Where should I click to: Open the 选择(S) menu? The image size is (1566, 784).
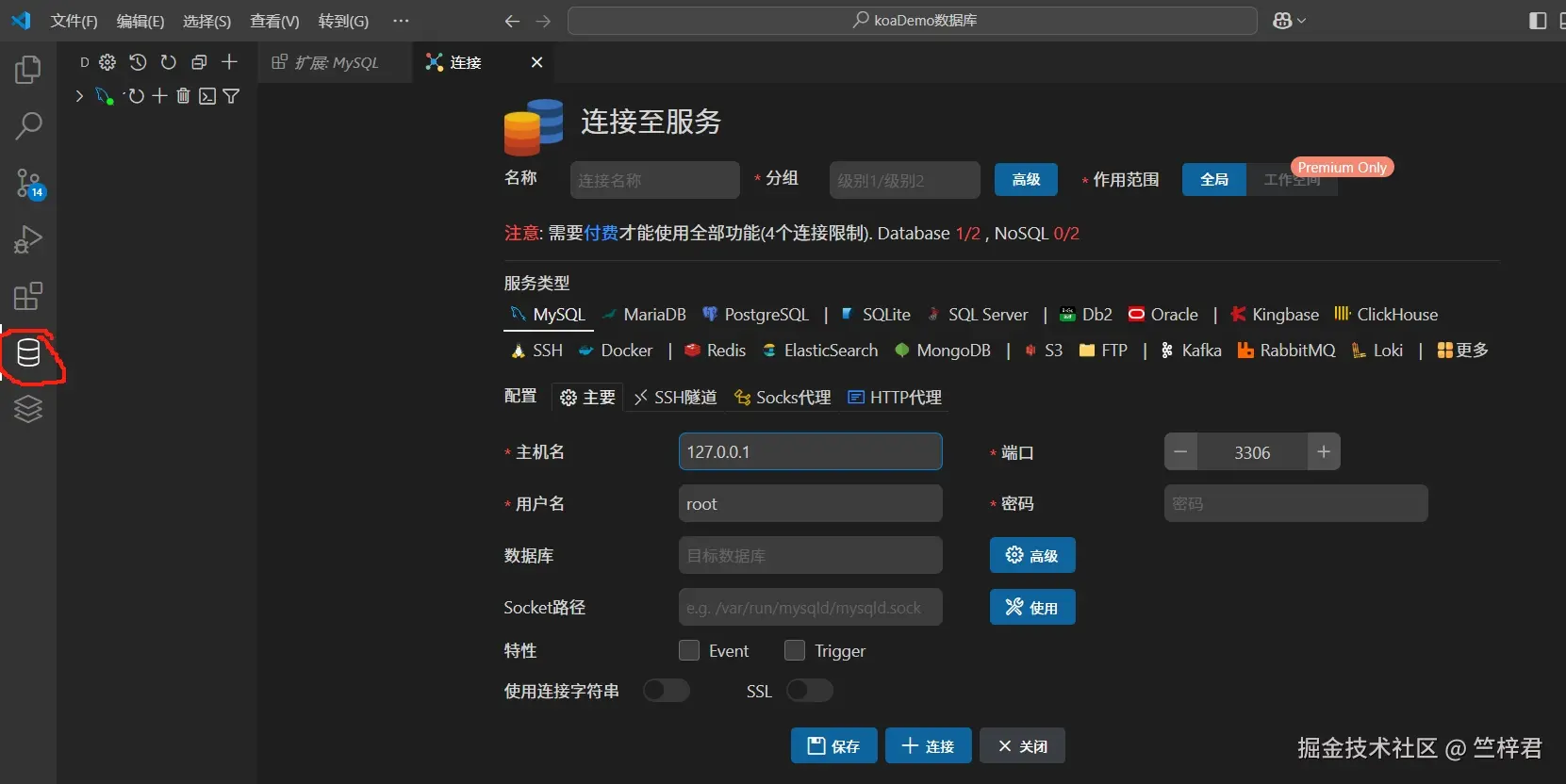[x=206, y=21]
